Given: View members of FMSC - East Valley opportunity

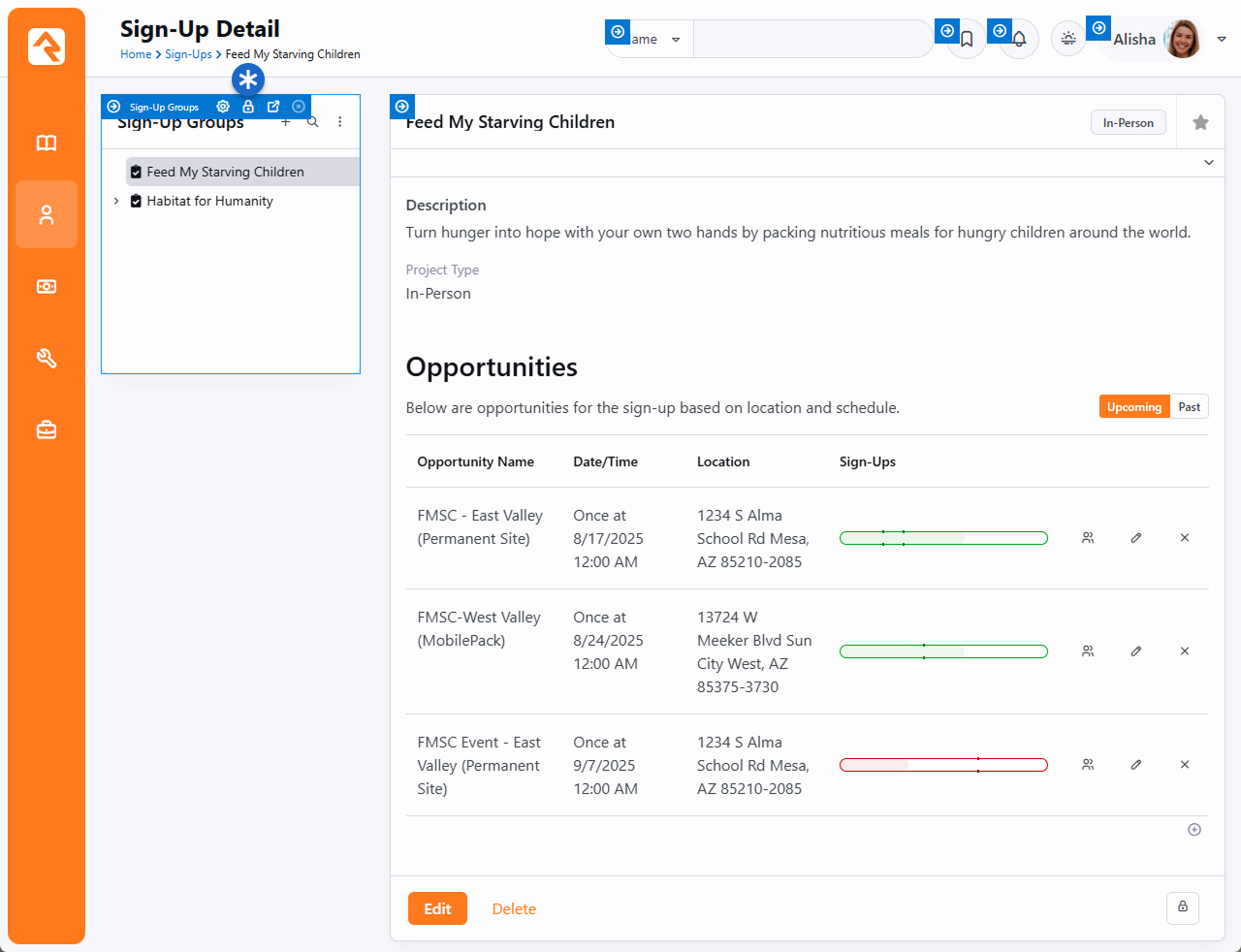Looking at the screenshot, I should click(x=1088, y=538).
